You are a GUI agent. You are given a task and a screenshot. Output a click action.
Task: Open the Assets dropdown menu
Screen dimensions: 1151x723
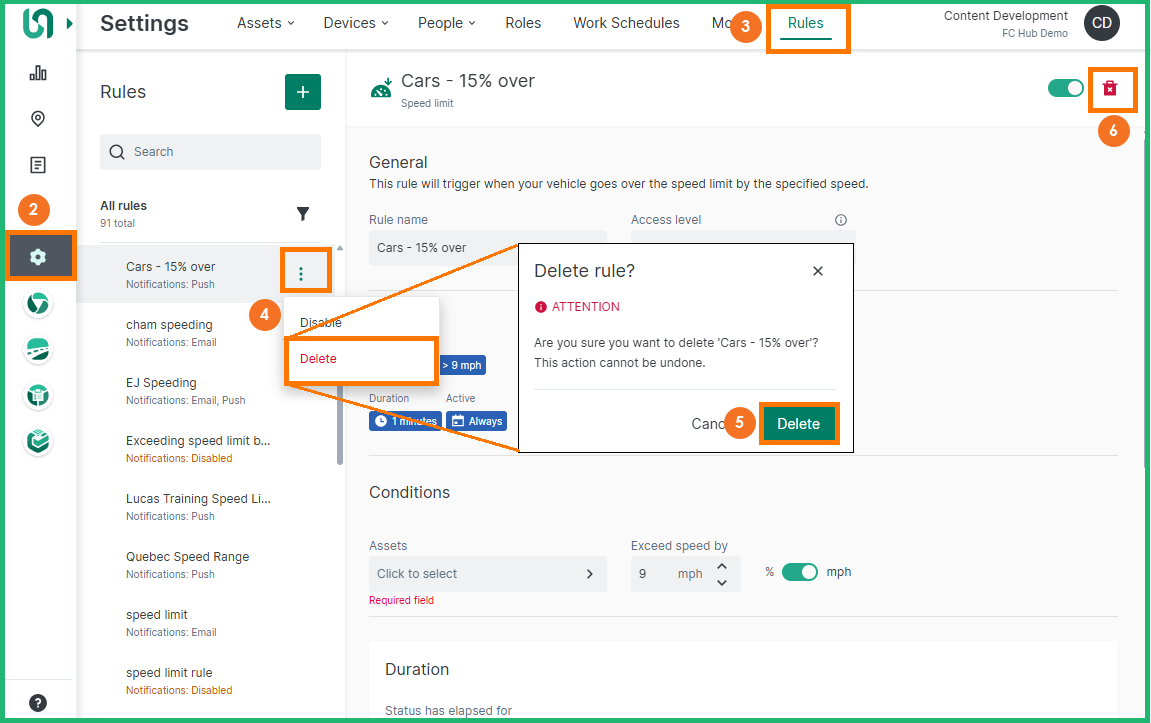point(265,23)
